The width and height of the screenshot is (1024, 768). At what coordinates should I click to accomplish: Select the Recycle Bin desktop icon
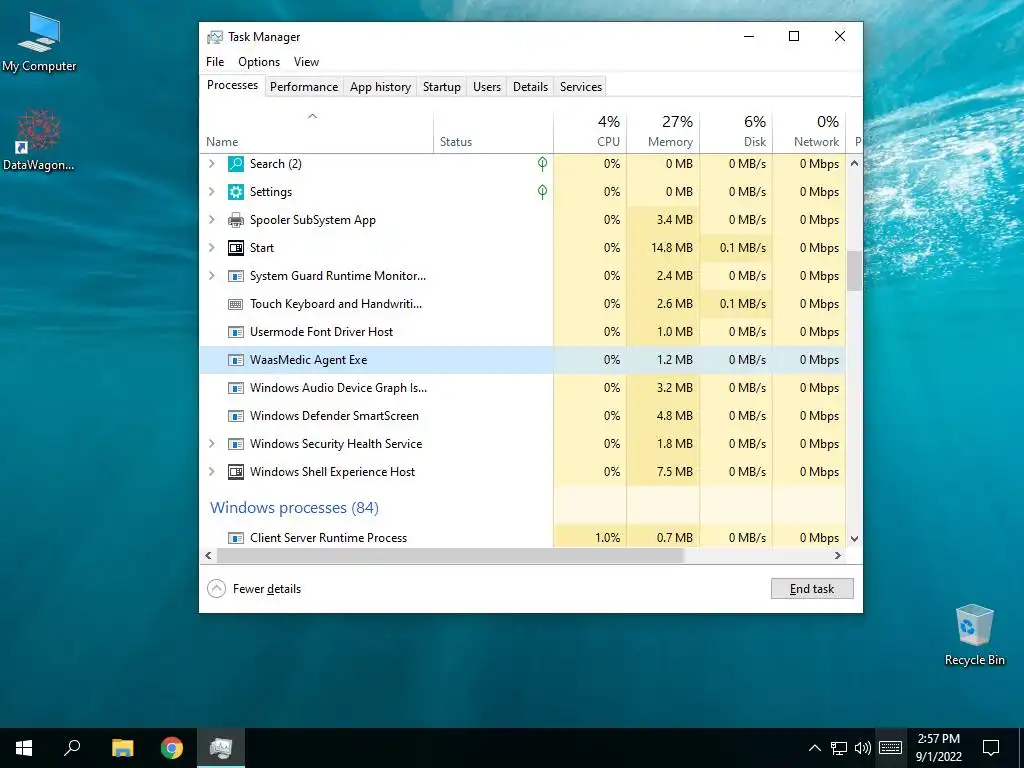click(x=974, y=635)
